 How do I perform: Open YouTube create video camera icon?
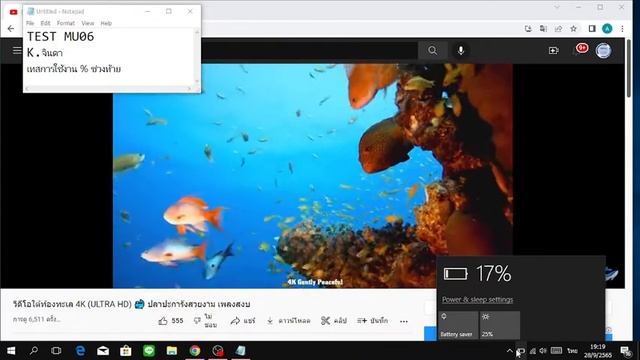[554, 51]
